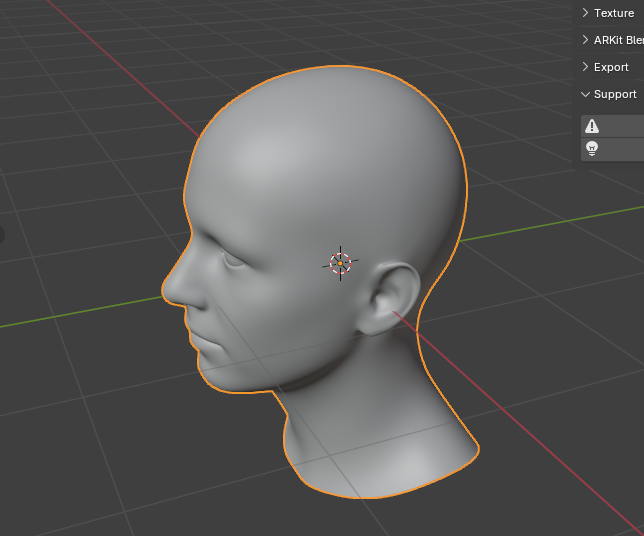Collapse the Support panel
The height and width of the screenshot is (536, 644).
[x=614, y=94]
